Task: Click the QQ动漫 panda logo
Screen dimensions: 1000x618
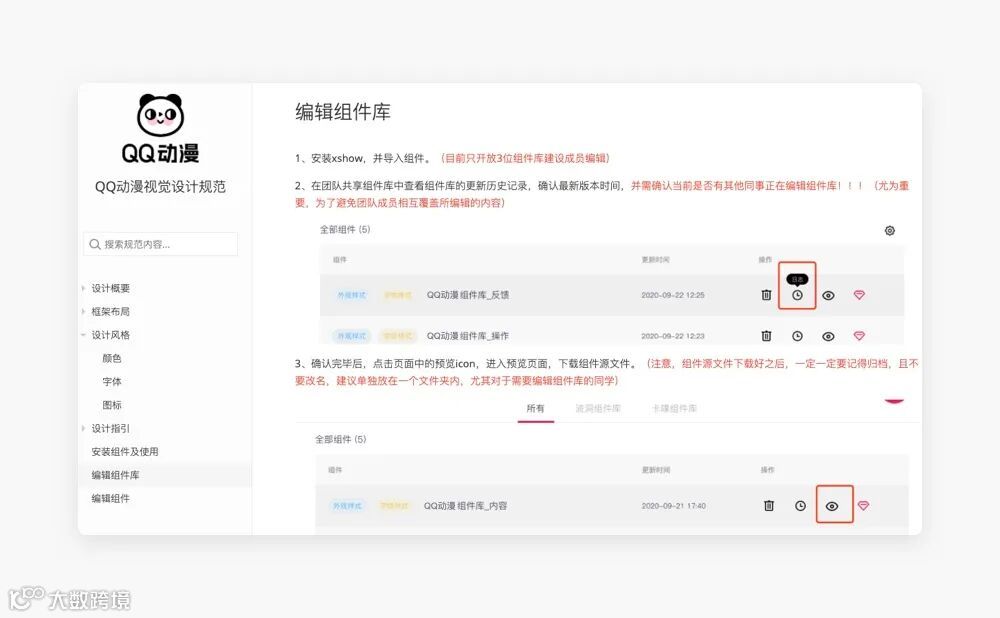Action: [160, 128]
